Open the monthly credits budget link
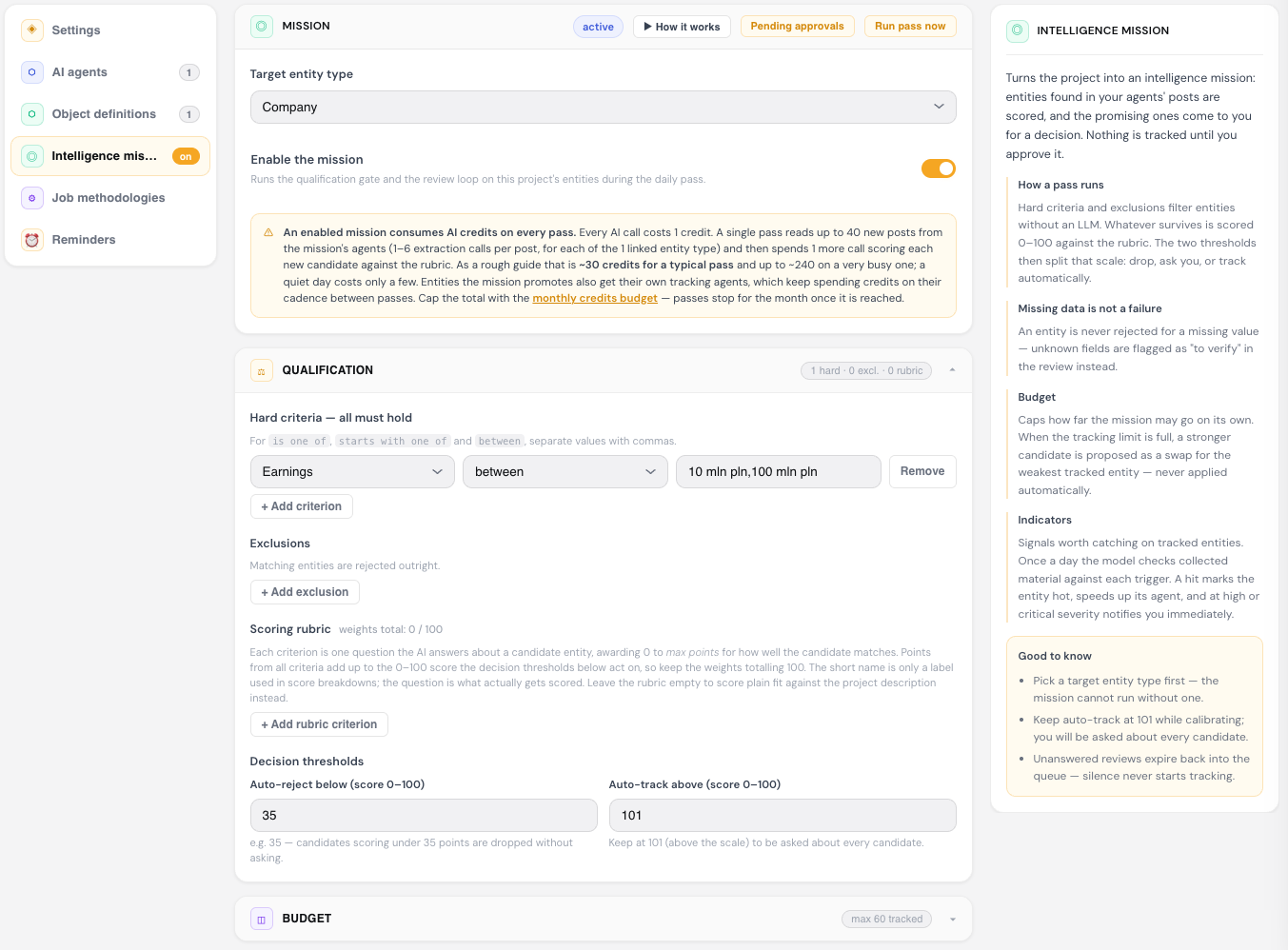The height and width of the screenshot is (950, 1288). [595, 298]
